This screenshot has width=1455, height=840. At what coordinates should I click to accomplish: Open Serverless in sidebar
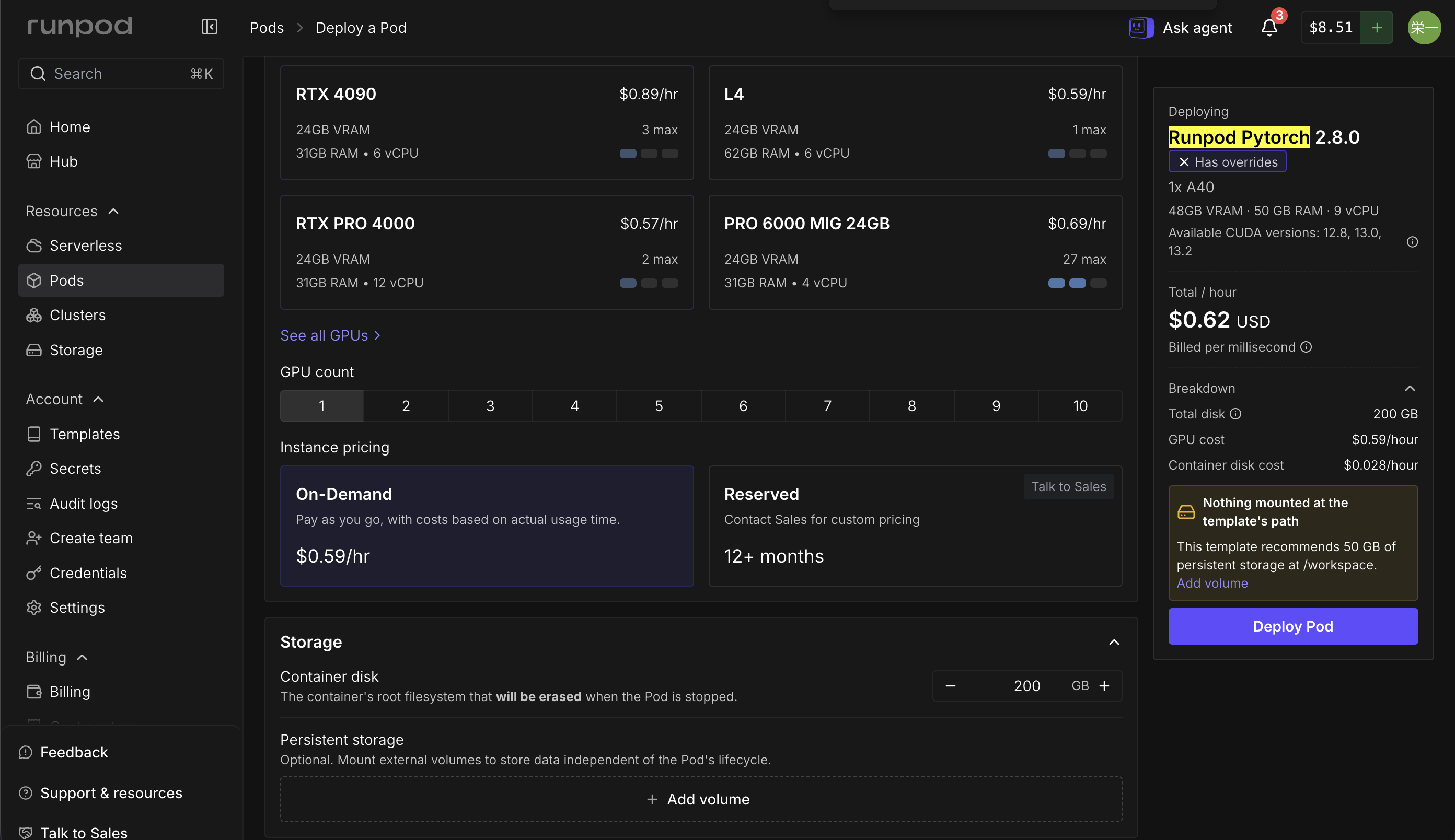tap(121, 246)
